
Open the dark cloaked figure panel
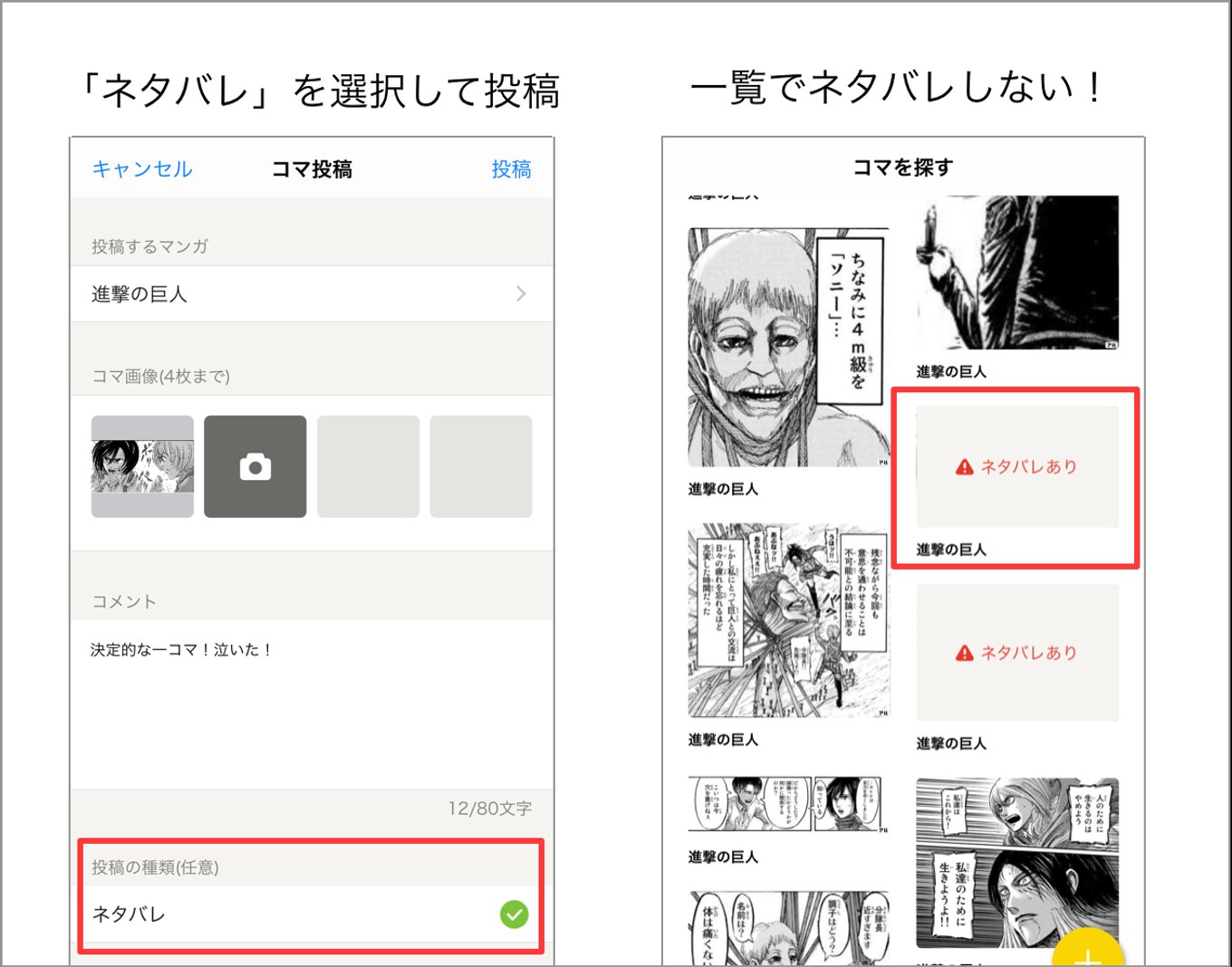[1017, 273]
